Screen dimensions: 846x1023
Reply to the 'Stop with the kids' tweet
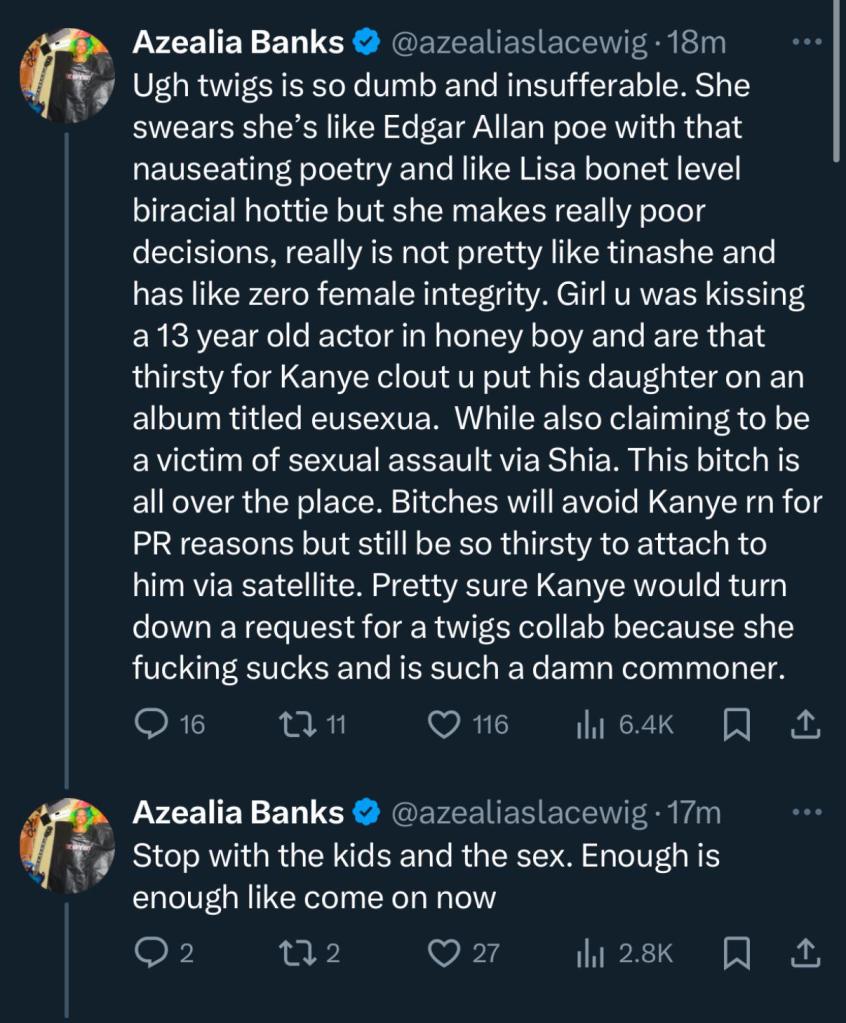(150, 953)
